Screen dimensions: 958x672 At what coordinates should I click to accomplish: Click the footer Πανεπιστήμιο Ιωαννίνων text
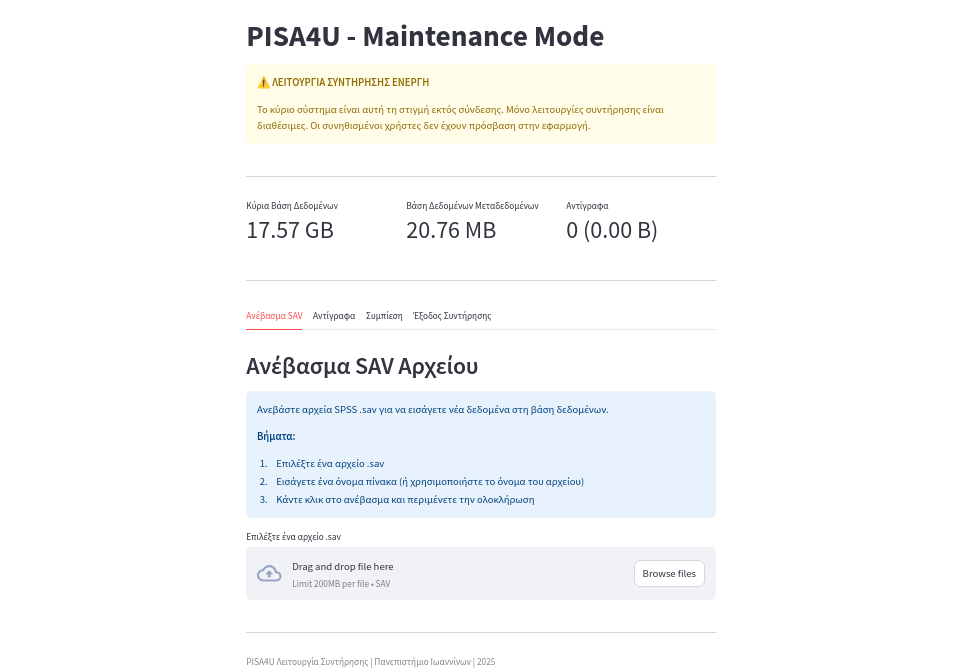tap(422, 662)
